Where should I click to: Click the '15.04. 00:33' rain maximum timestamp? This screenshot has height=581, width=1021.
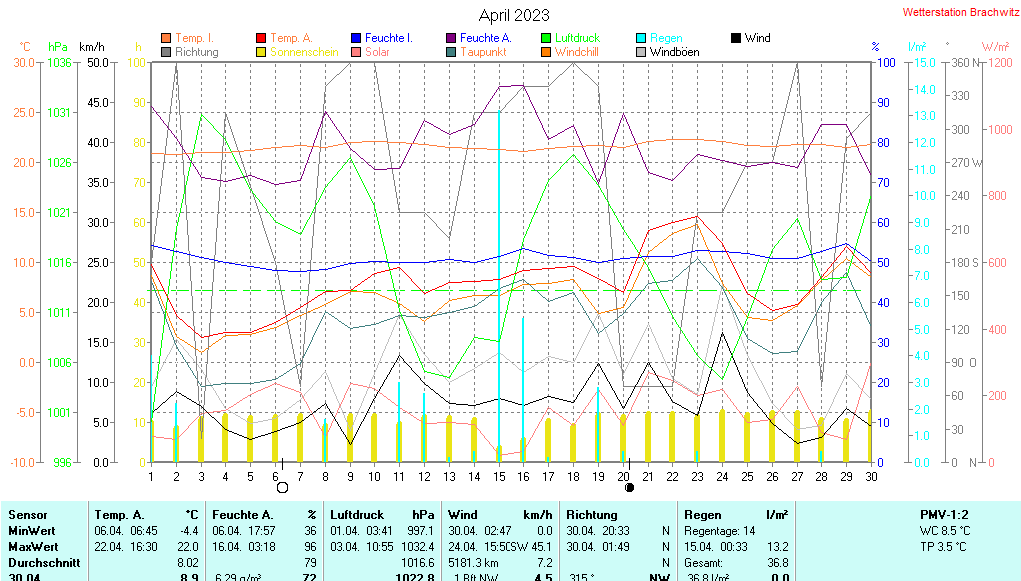pyautogui.click(x=716, y=547)
